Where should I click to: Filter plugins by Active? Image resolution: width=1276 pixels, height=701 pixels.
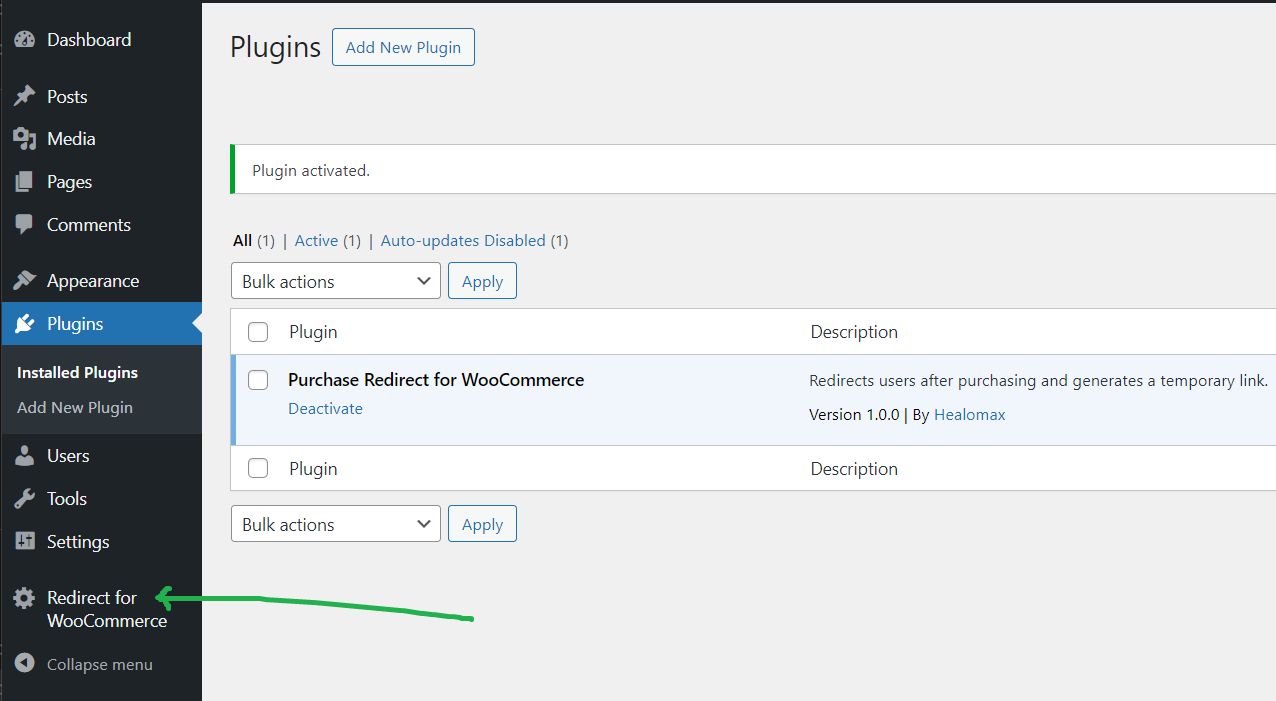pyautogui.click(x=316, y=241)
